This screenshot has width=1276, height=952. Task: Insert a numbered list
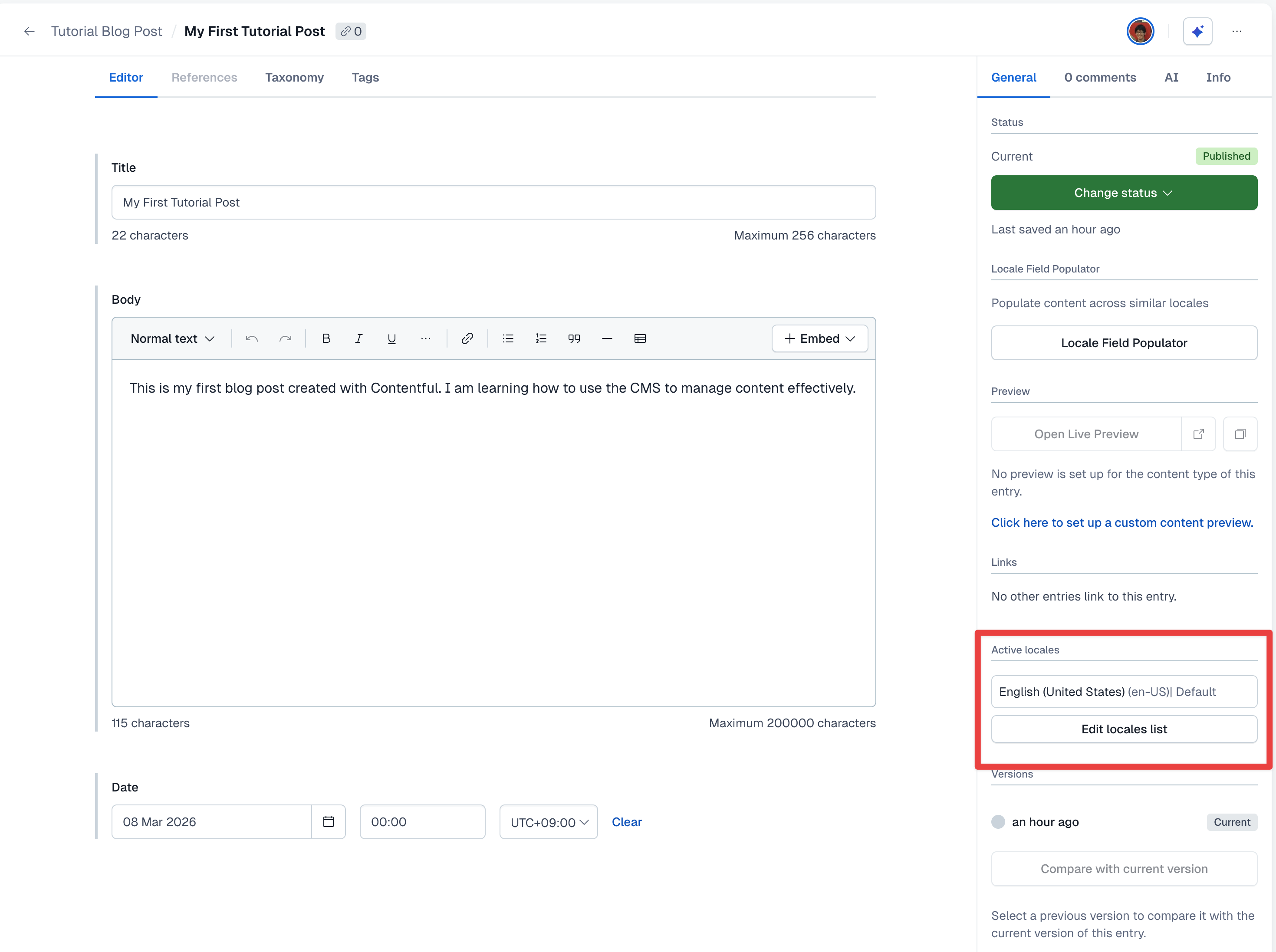[541, 338]
